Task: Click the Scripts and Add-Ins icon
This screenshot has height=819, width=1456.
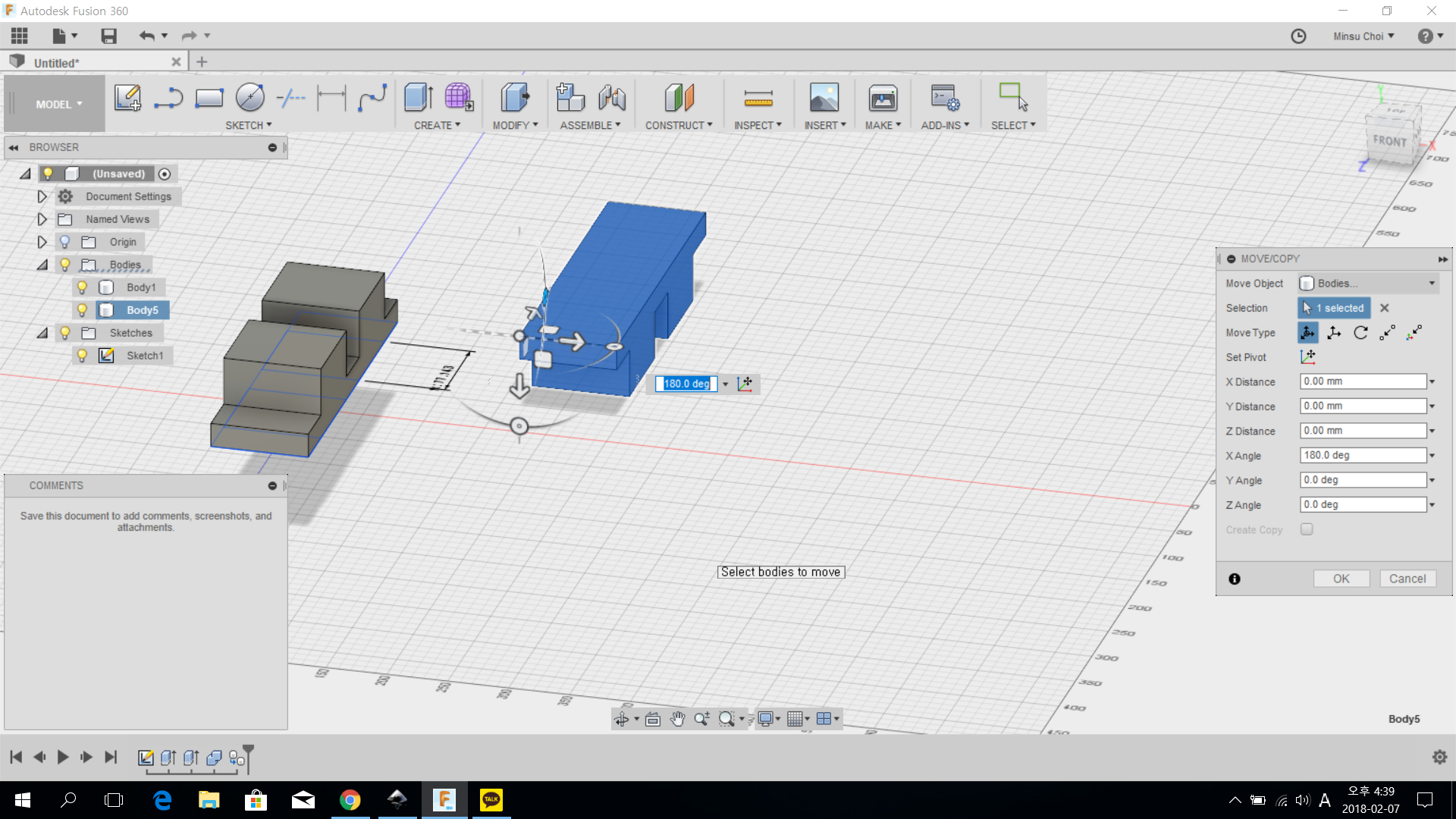Action: pos(945,98)
